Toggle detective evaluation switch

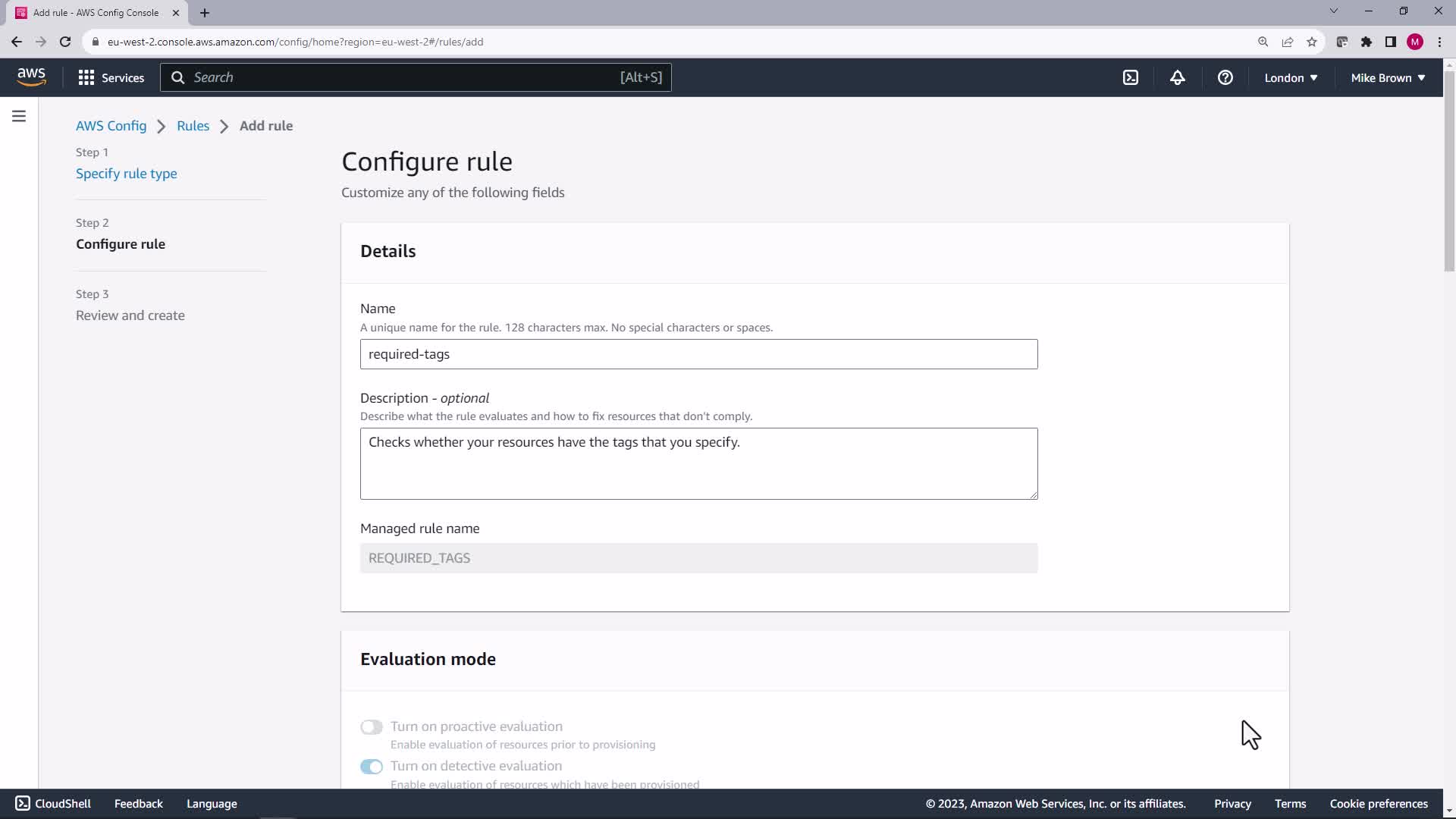(372, 767)
